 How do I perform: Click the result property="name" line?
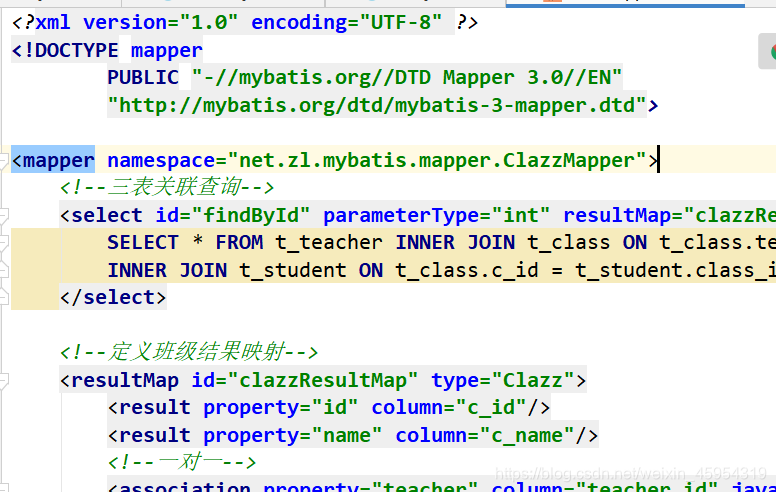point(353,435)
